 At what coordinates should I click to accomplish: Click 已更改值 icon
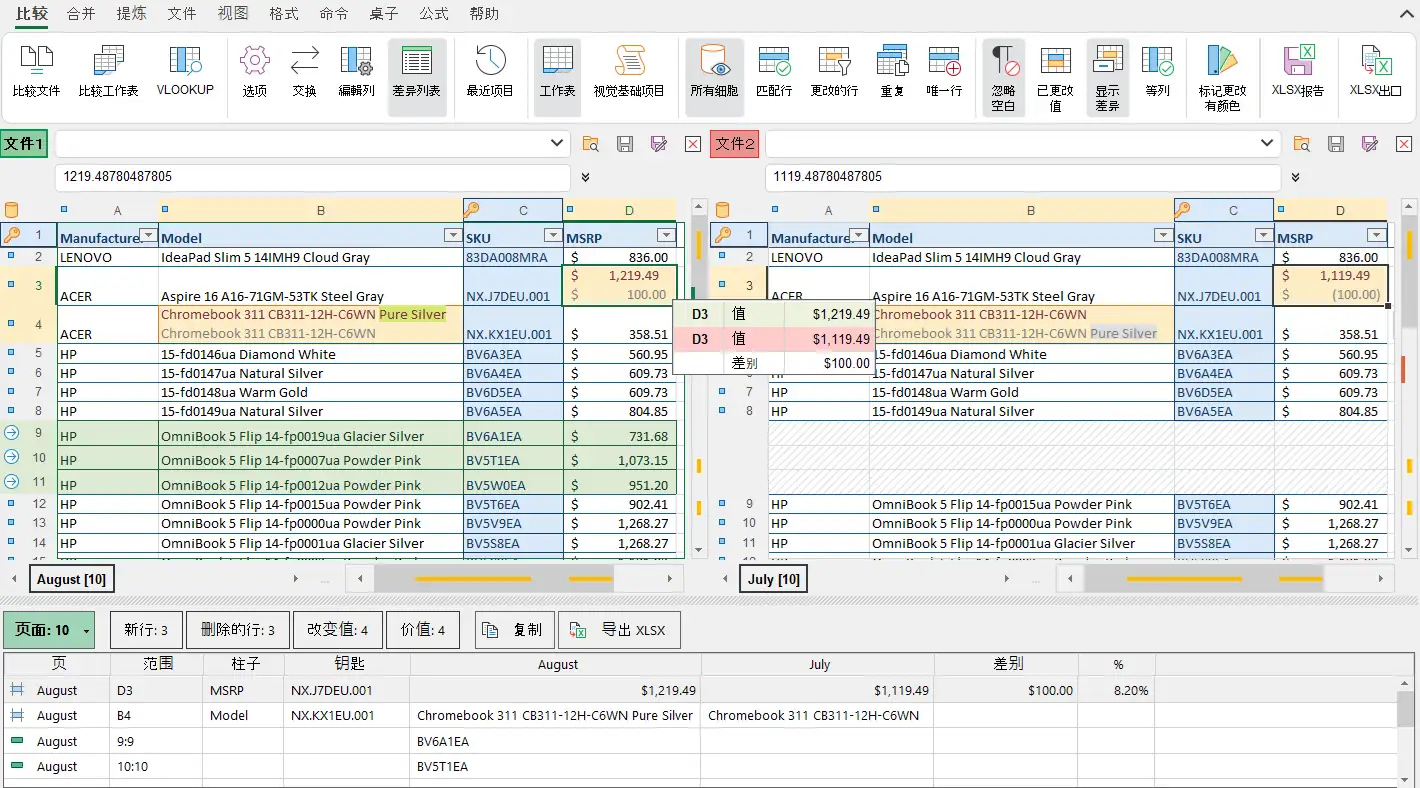tap(1055, 78)
